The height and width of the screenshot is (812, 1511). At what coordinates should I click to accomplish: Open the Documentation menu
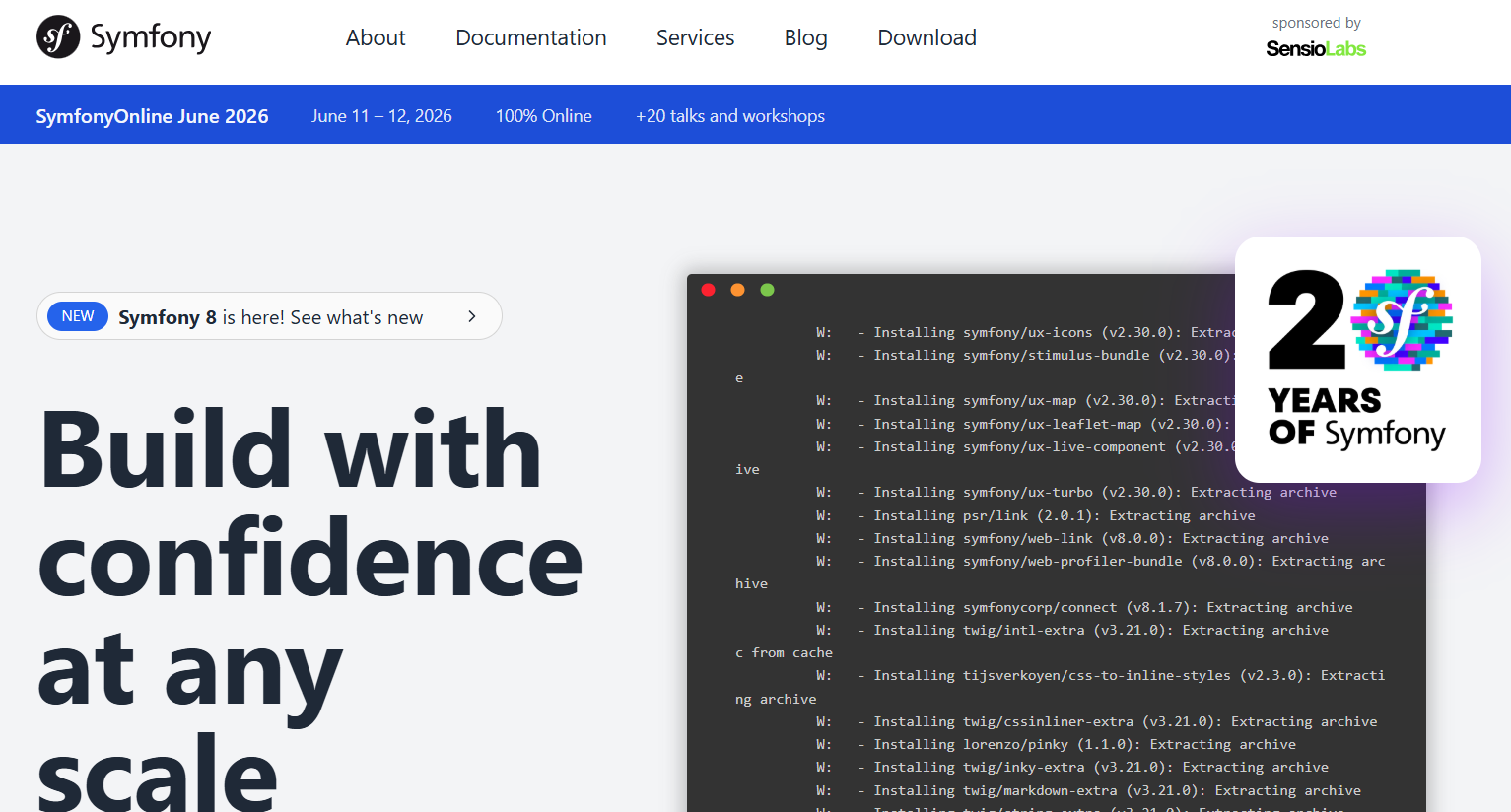(530, 37)
